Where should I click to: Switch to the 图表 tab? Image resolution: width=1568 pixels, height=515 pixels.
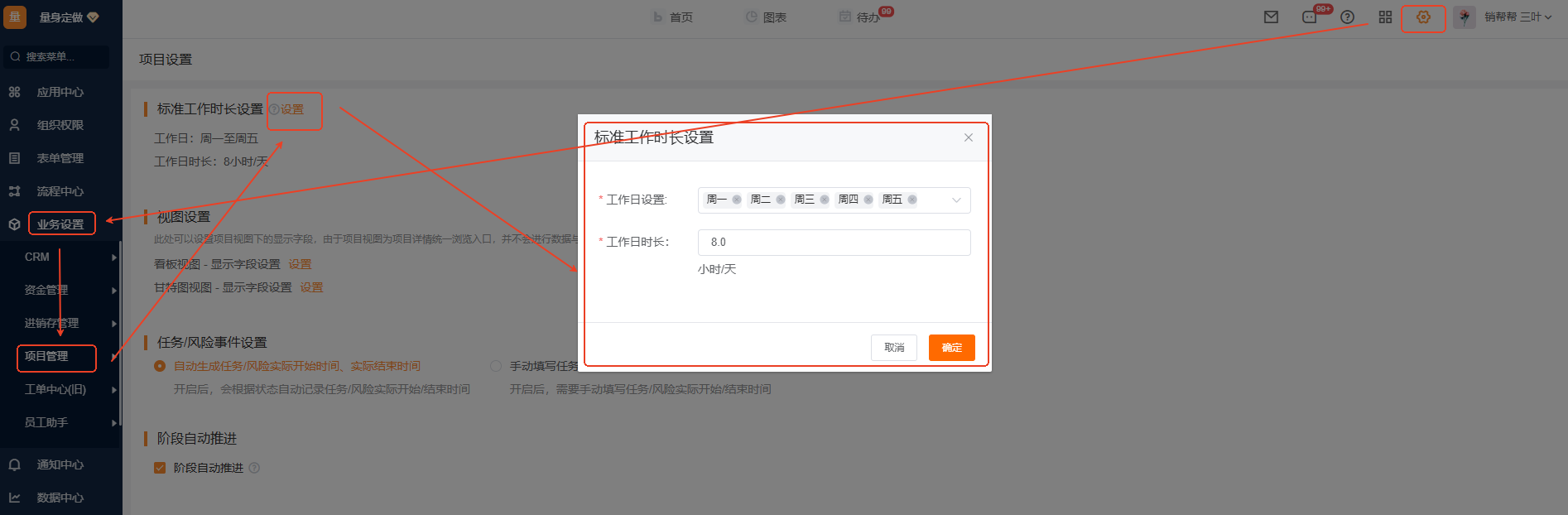coord(766,17)
